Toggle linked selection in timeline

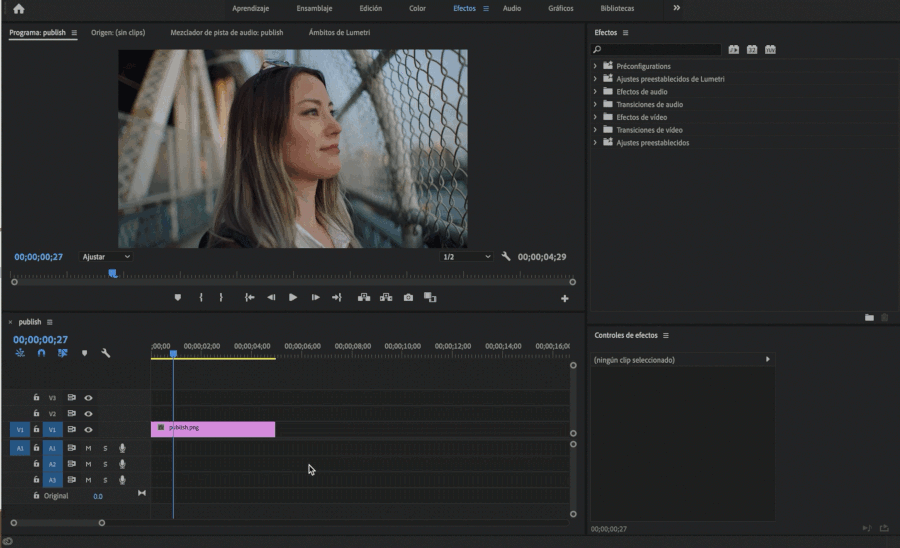coord(63,353)
